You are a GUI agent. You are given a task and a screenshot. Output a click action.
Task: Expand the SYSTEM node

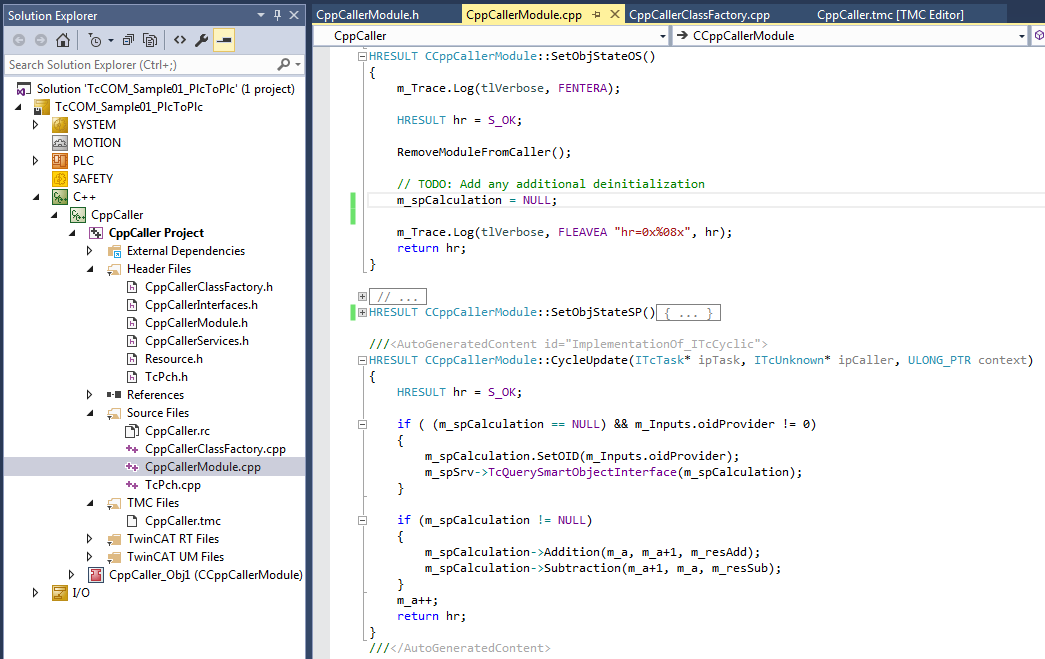click(x=35, y=125)
